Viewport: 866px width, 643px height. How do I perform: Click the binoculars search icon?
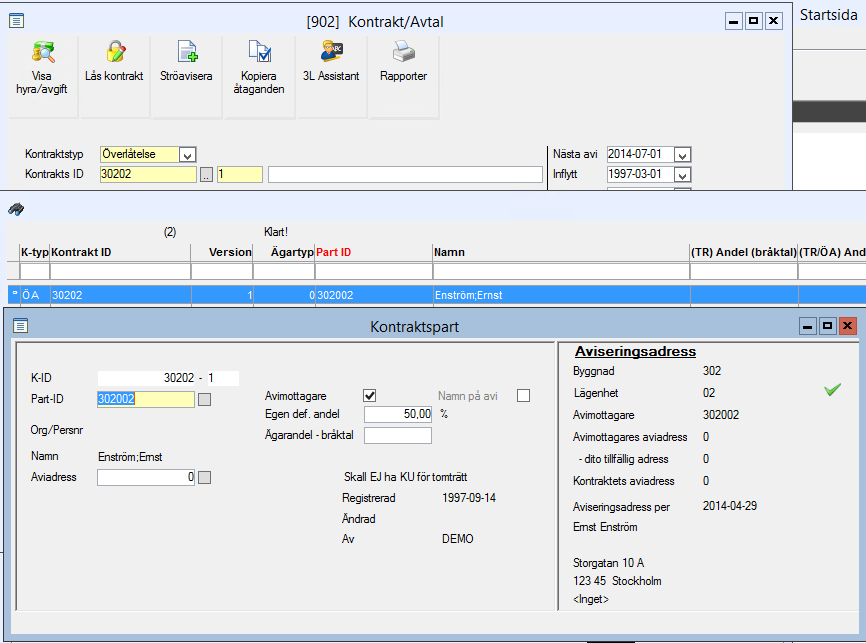pos(16,209)
